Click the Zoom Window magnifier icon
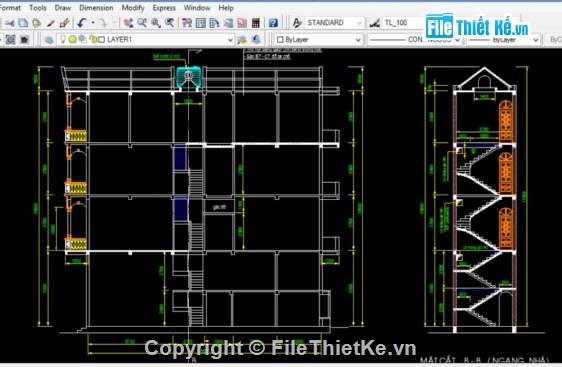Viewport: 562px width, 367px height. pos(156,23)
